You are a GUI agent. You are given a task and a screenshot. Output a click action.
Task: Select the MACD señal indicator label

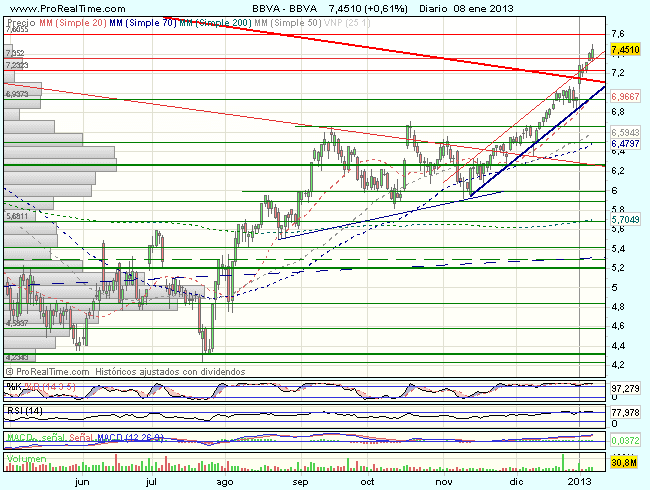(37, 438)
